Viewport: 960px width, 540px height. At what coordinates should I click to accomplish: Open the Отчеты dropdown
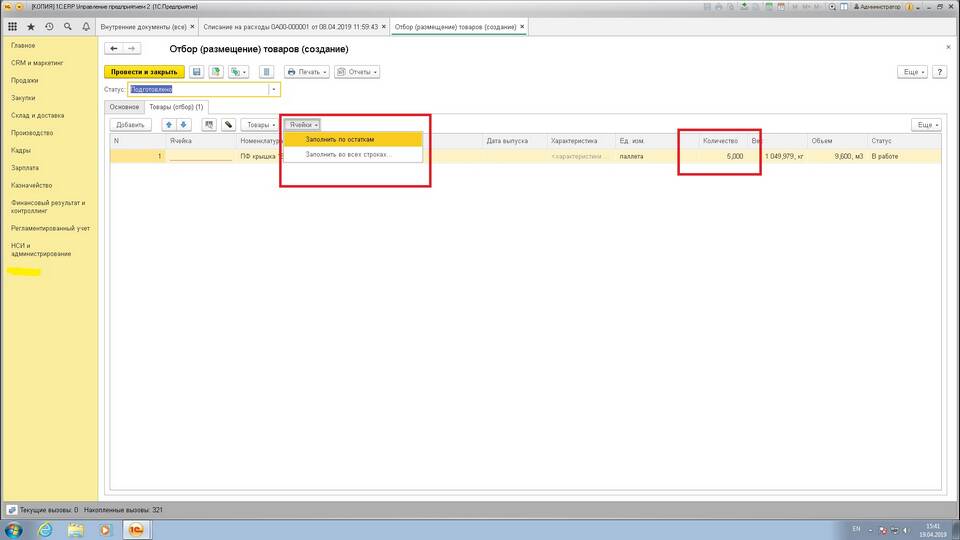point(357,72)
